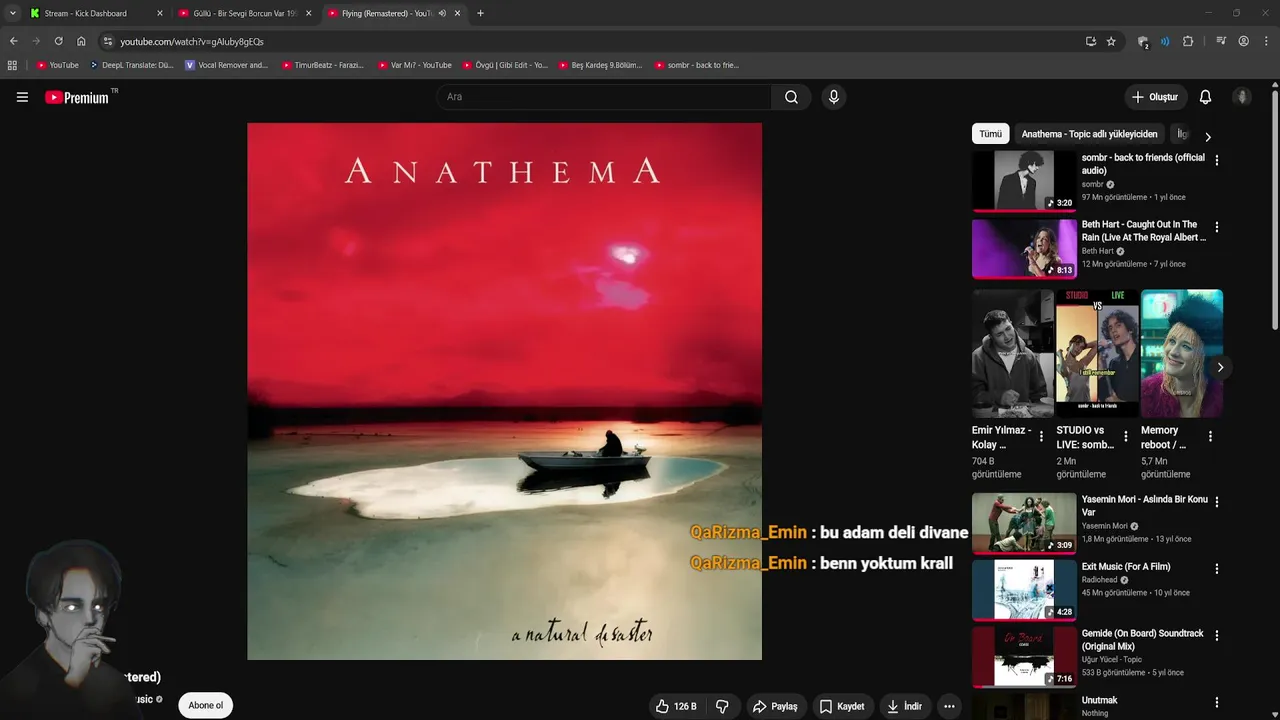
Task: Open options for Beth Hart video
Action: click(x=1216, y=227)
